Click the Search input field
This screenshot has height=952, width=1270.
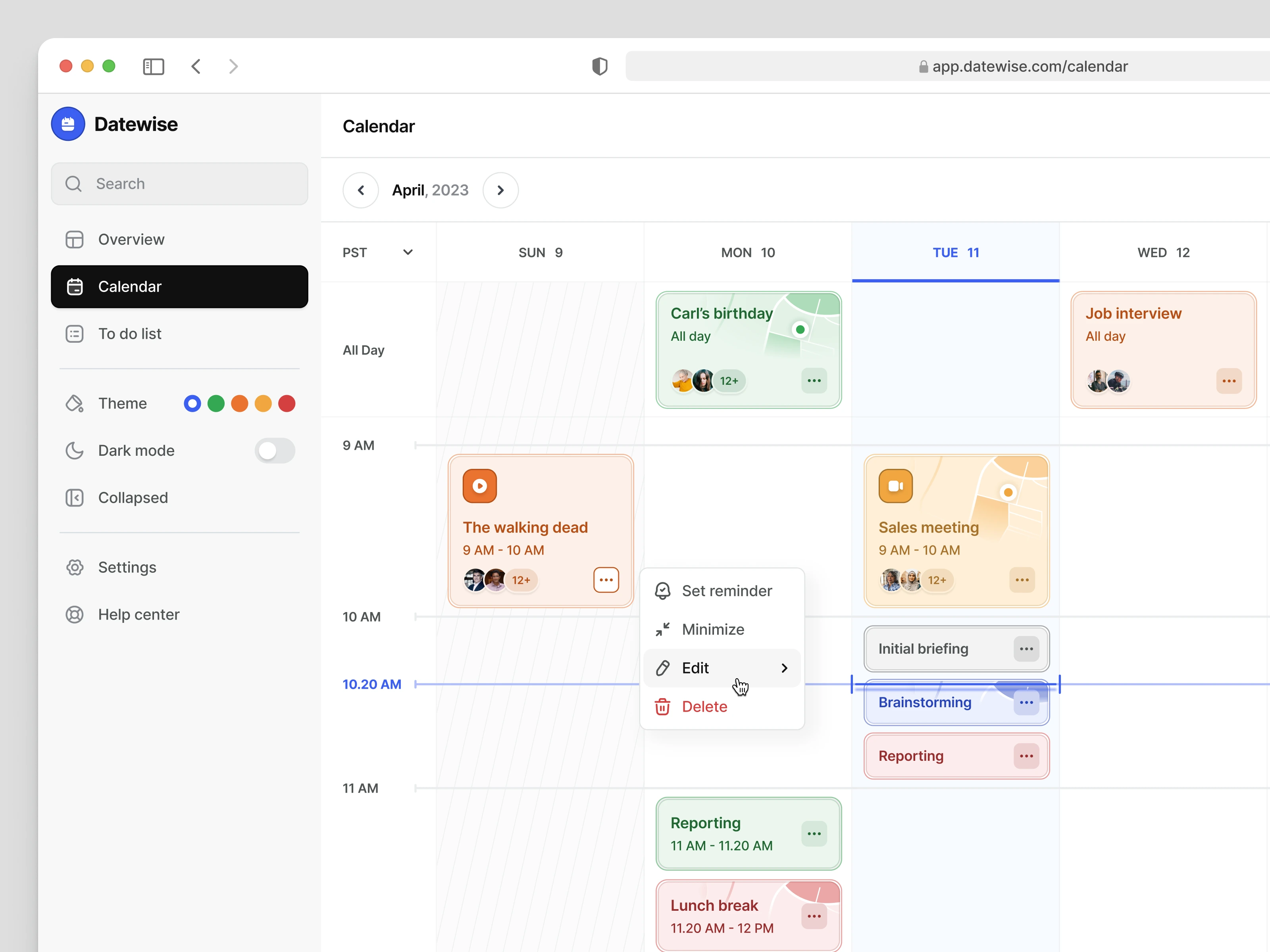pyautogui.click(x=179, y=184)
